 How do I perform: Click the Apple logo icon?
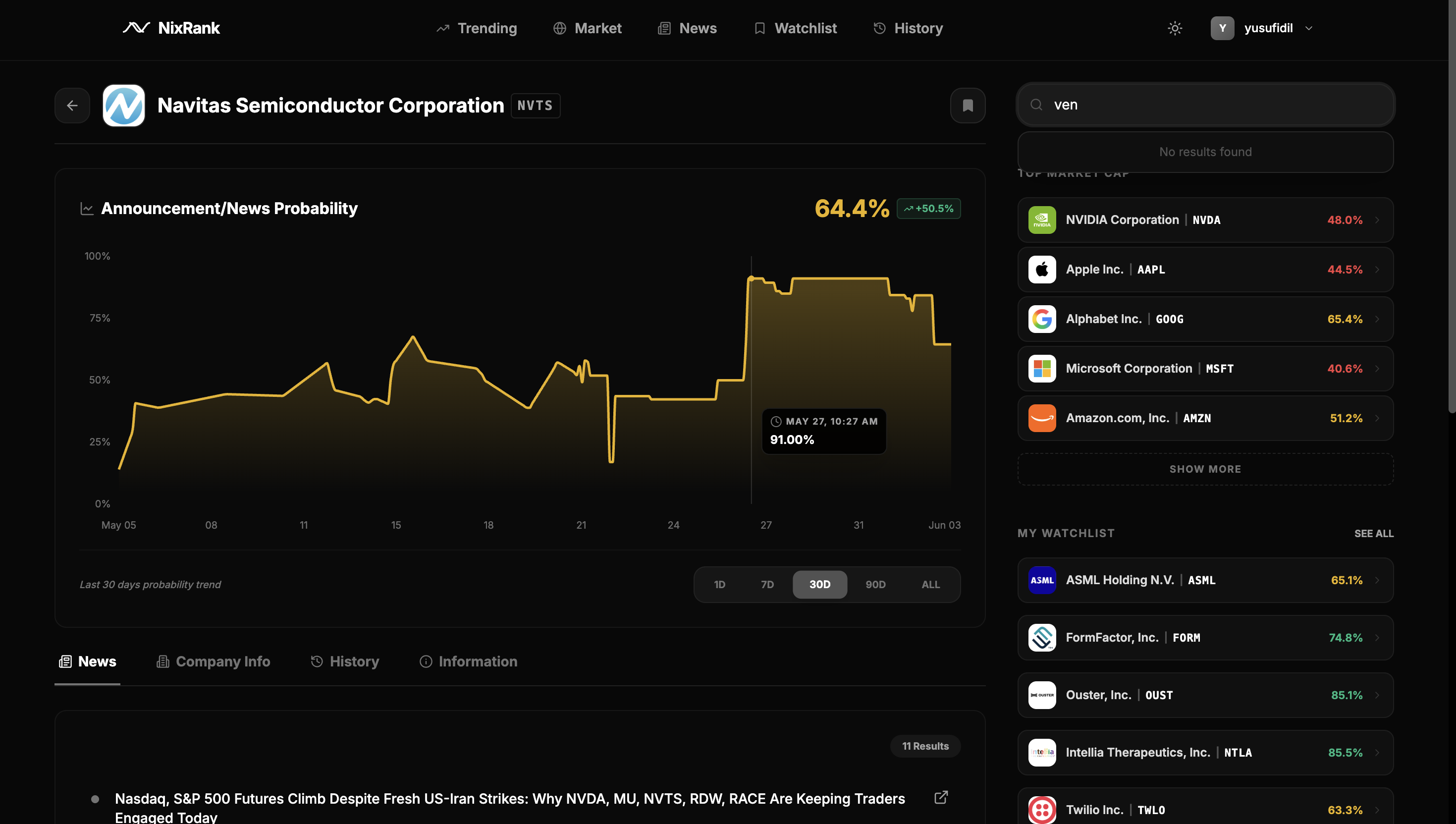tap(1042, 270)
